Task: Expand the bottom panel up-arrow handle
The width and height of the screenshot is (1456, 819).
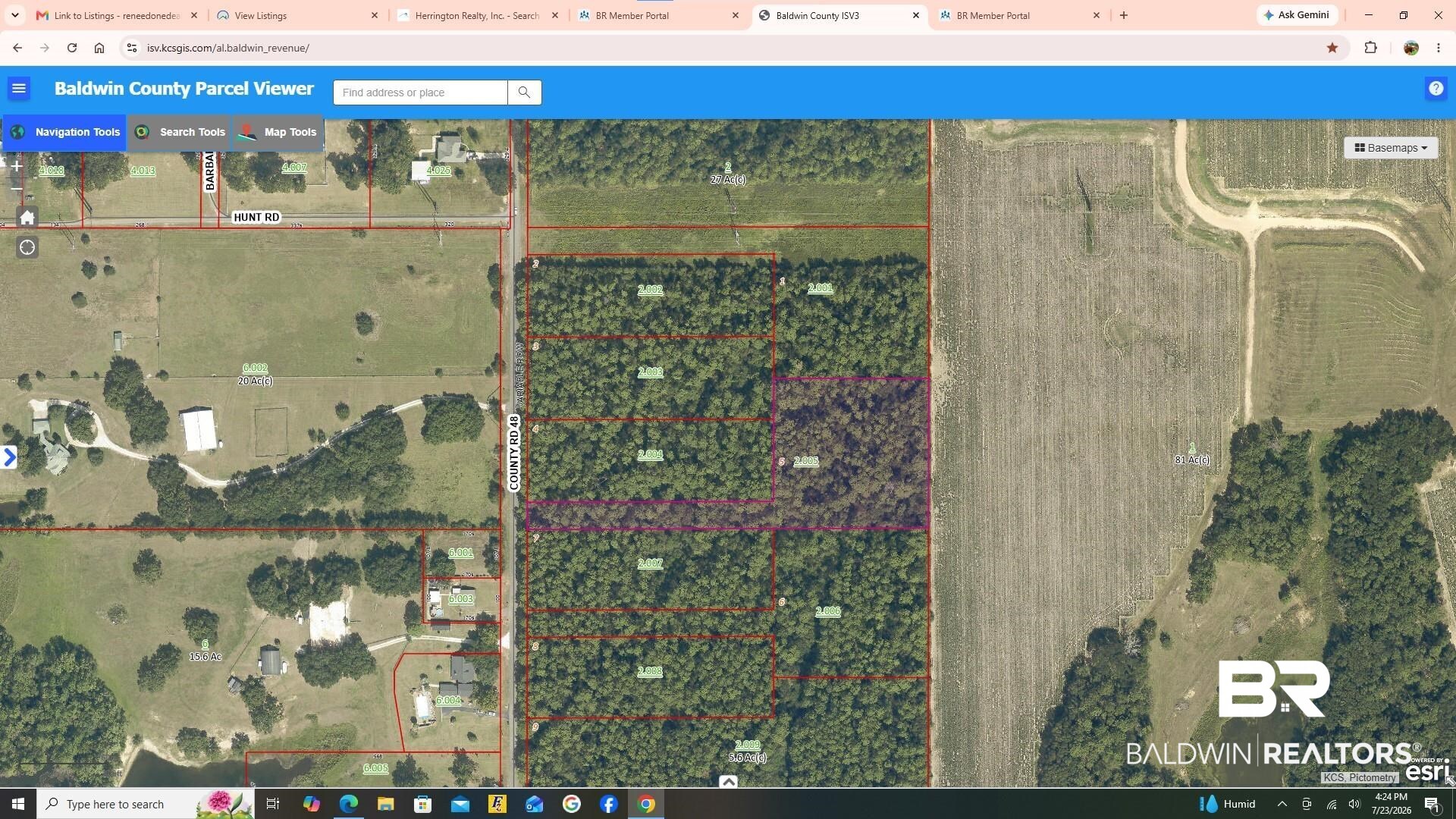Action: tap(728, 782)
